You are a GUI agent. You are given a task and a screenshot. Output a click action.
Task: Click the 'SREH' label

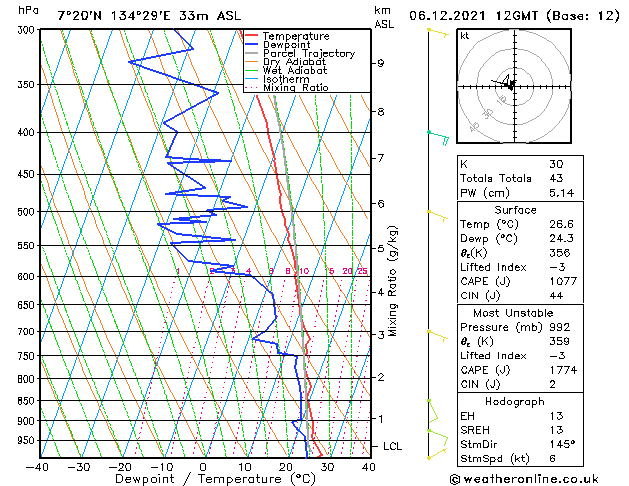click(x=475, y=430)
